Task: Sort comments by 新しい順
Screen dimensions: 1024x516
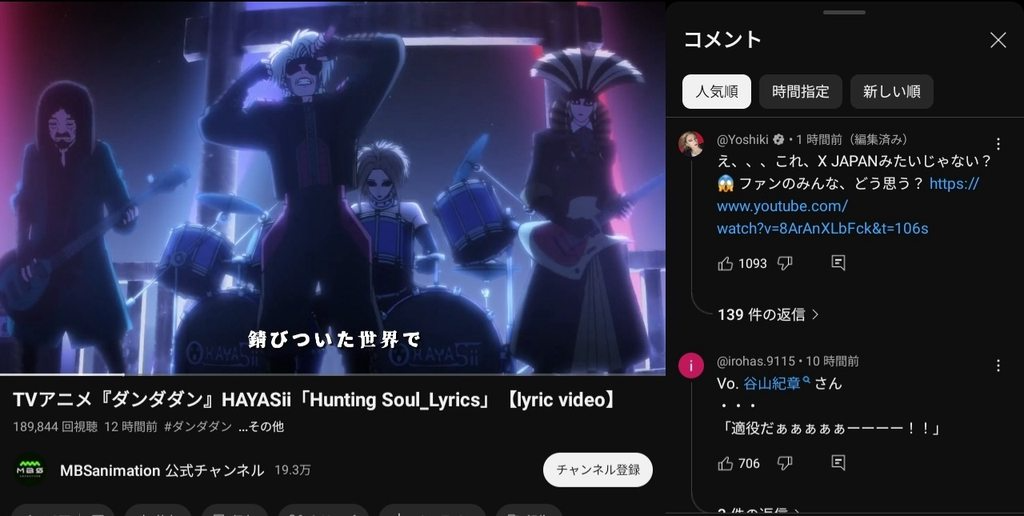Action: click(891, 91)
